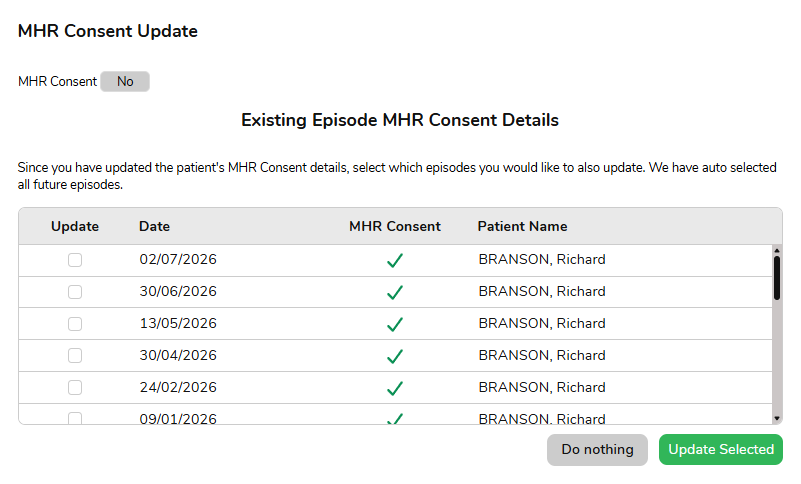
Task: Click the MHR Consent column header
Action: (x=395, y=226)
